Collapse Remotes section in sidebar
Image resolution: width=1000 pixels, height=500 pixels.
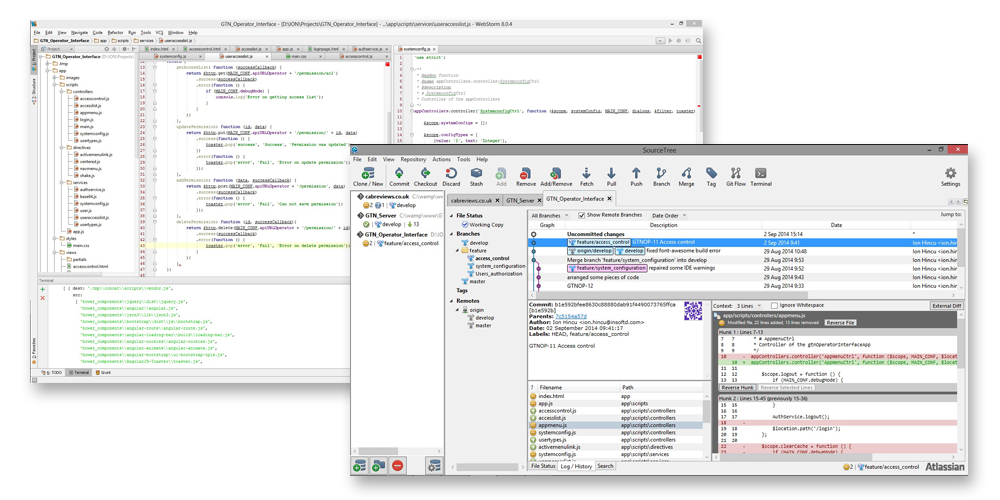click(450, 300)
